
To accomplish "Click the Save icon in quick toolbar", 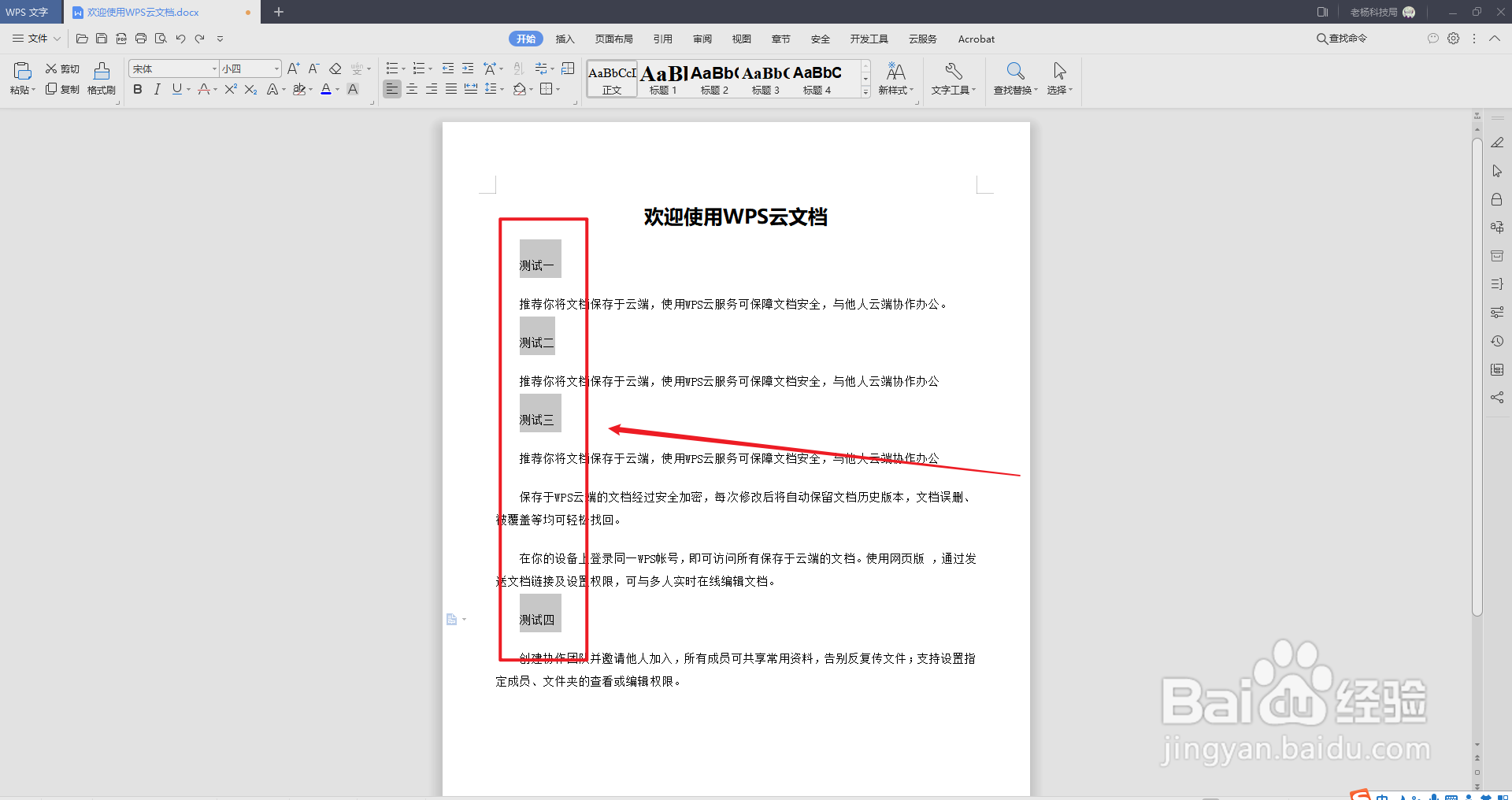I will tap(102, 39).
